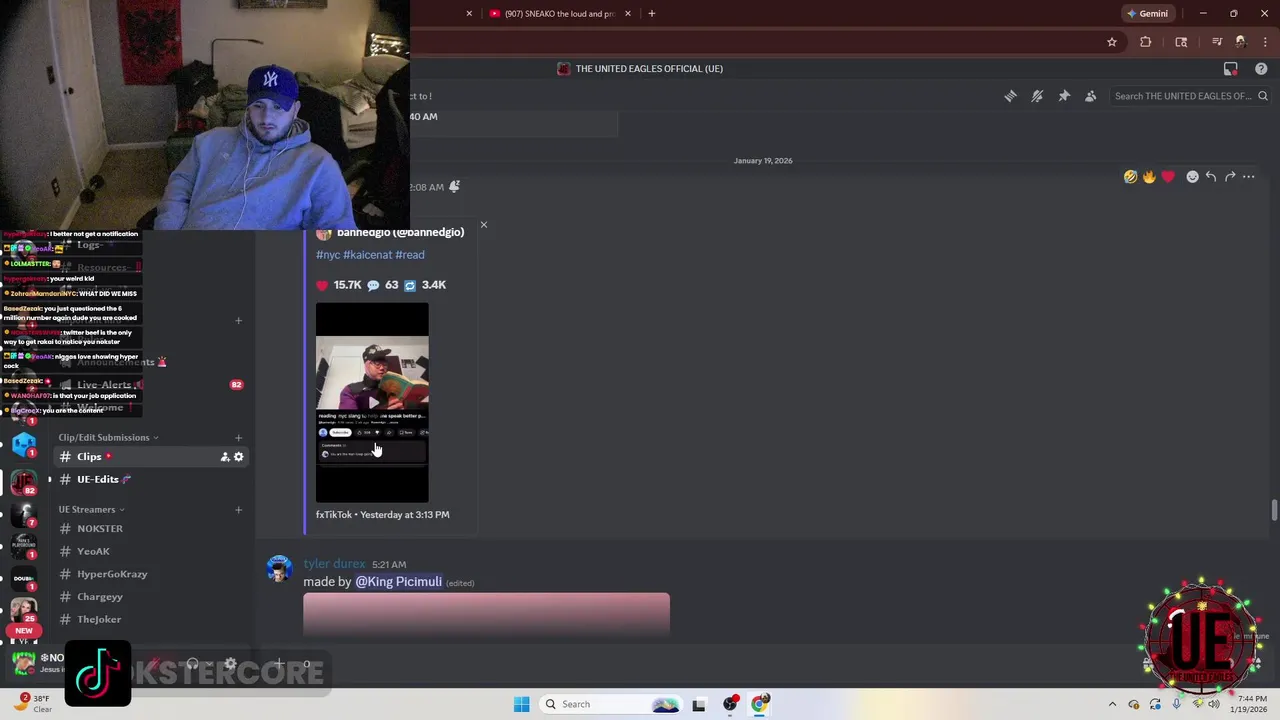The height and width of the screenshot is (720, 1280).
Task: Click the taskbar Search box
Action: point(611,704)
